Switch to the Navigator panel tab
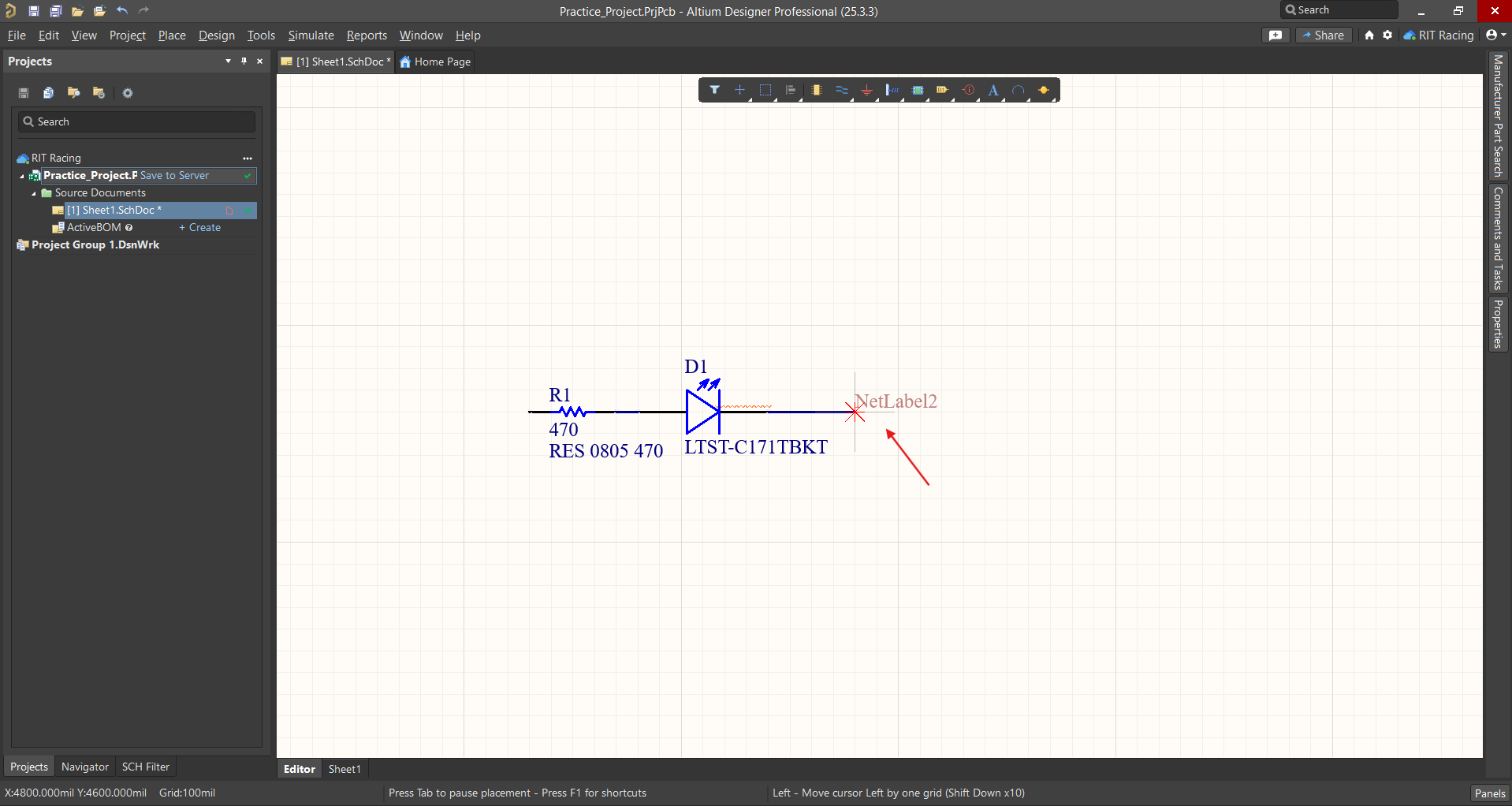This screenshot has width=1512, height=806. [85, 767]
